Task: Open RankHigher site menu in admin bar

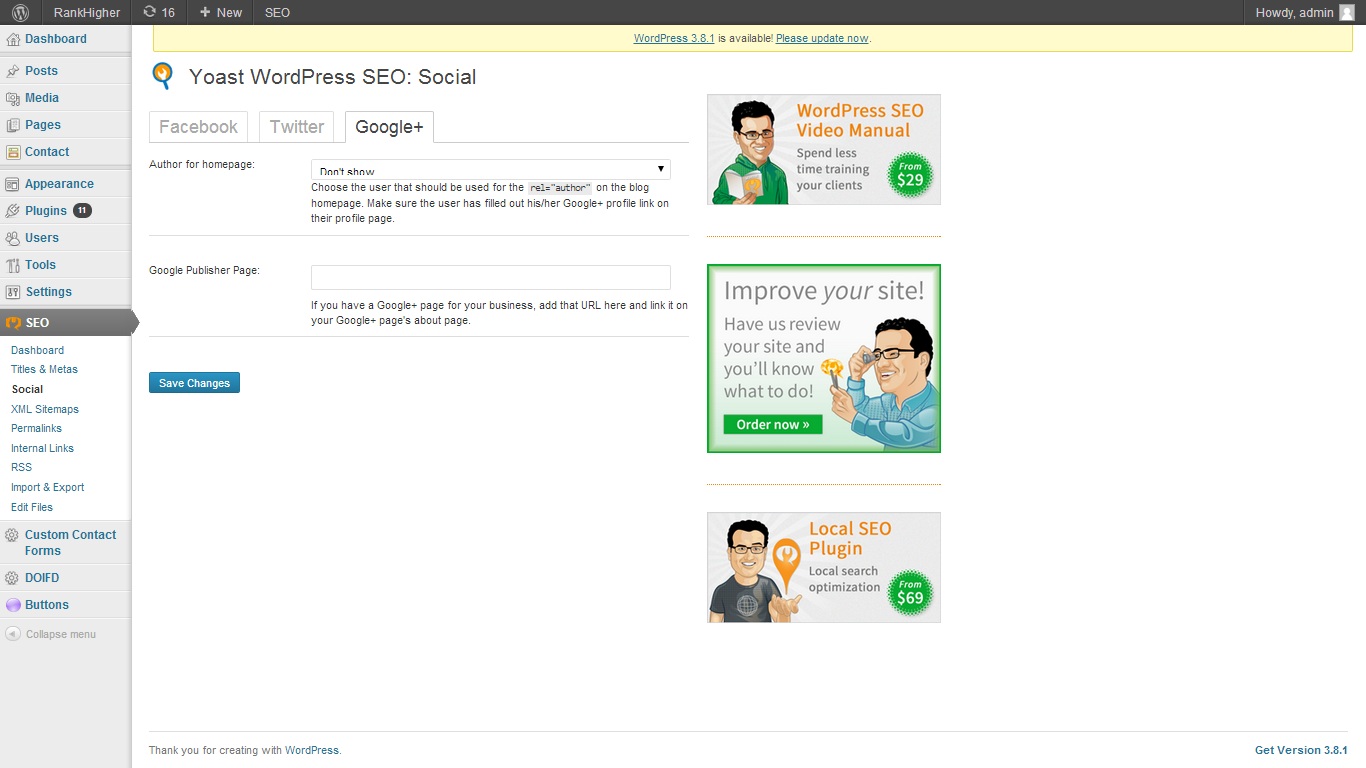Action: 87,12
